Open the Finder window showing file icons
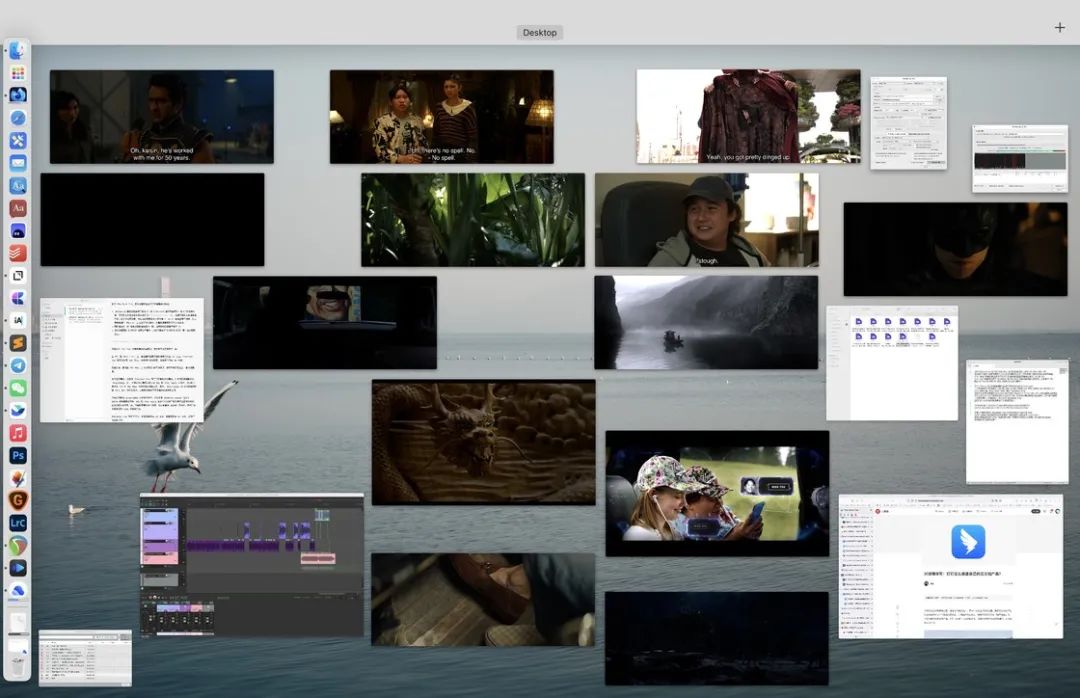The height and width of the screenshot is (698, 1080). coord(891,362)
